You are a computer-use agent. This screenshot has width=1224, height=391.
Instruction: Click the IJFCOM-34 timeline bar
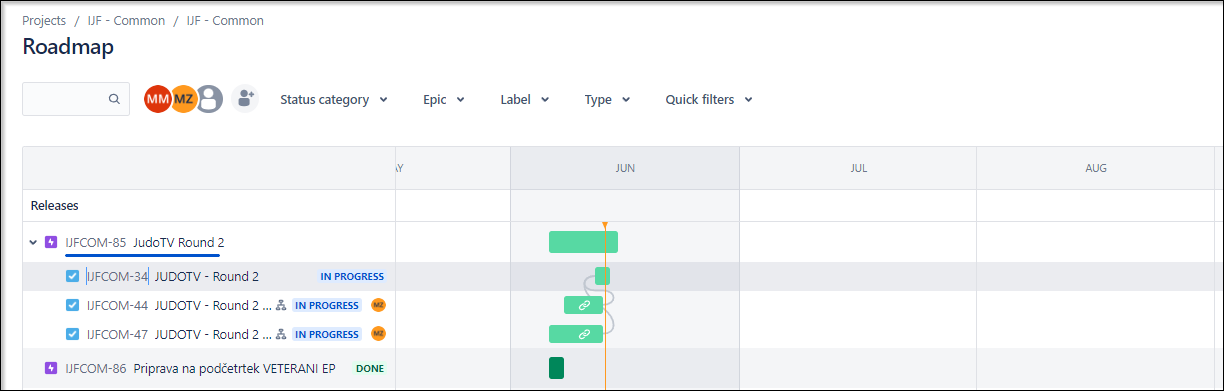(x=602, y=276)
